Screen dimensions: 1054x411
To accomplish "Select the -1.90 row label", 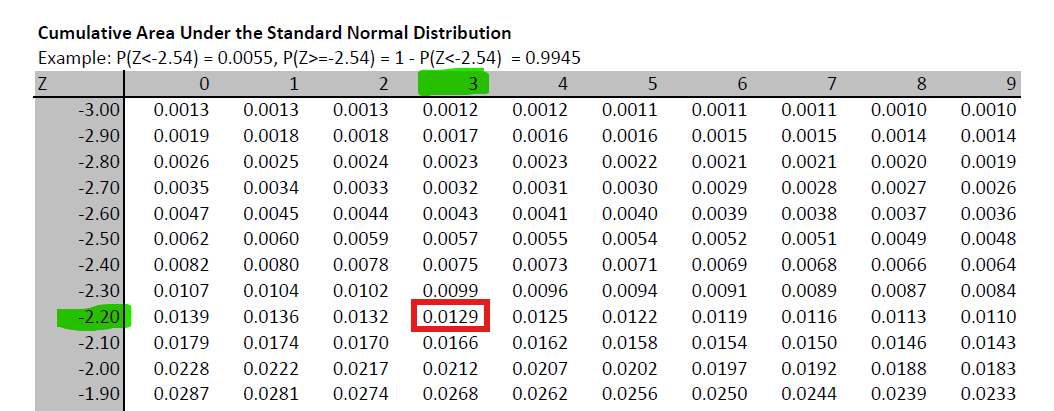I will point(99,394).
